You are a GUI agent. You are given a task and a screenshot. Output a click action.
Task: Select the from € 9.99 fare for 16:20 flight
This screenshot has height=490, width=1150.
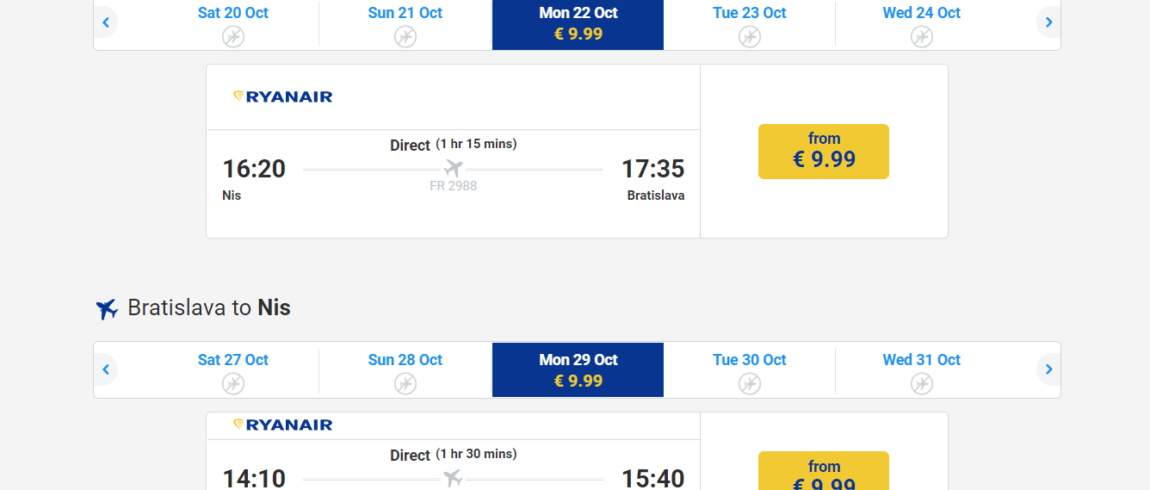[x=824, y=151]
